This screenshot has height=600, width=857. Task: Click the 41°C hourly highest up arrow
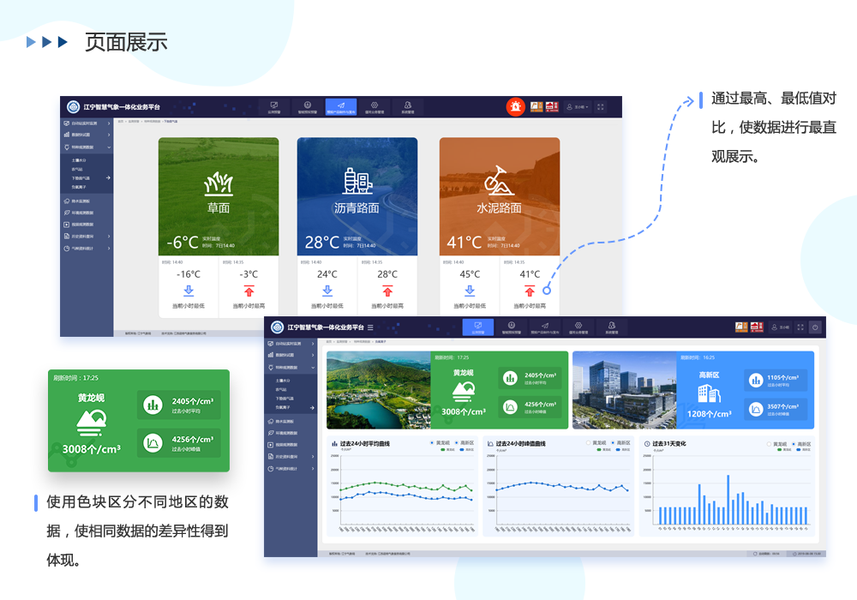[530, 291]
